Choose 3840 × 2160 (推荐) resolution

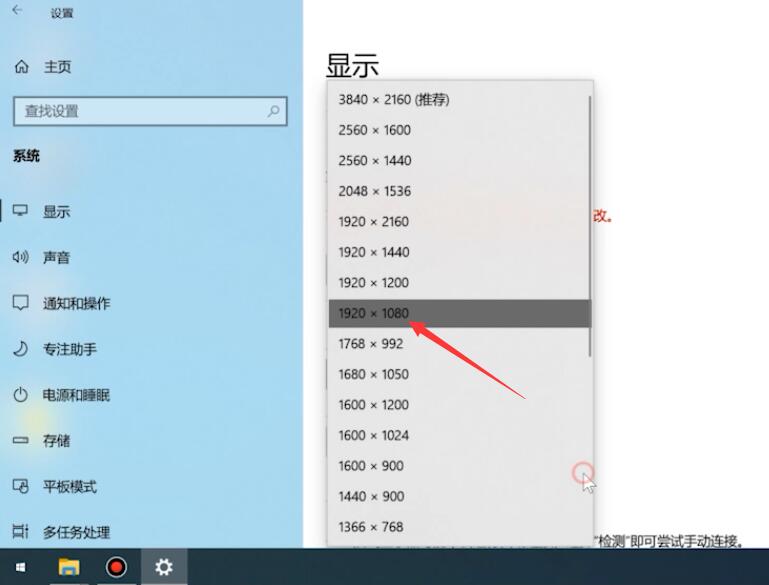460,100
